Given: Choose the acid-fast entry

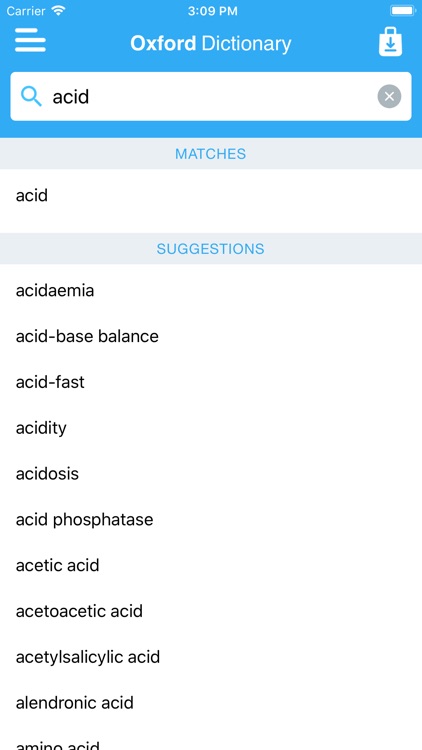Looking at the screenshot, I should [211, 382].
